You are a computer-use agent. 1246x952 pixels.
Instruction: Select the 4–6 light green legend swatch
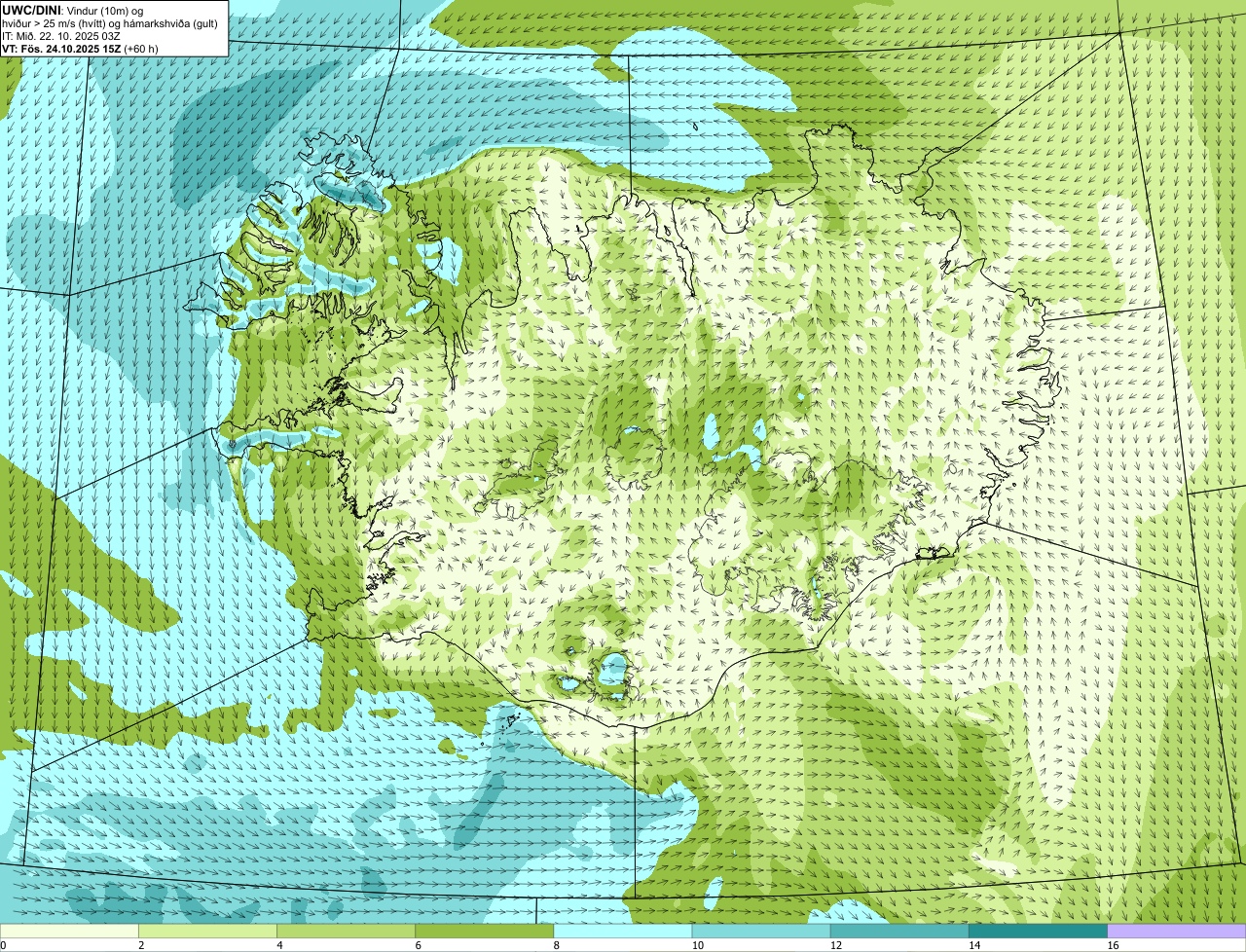347,932
